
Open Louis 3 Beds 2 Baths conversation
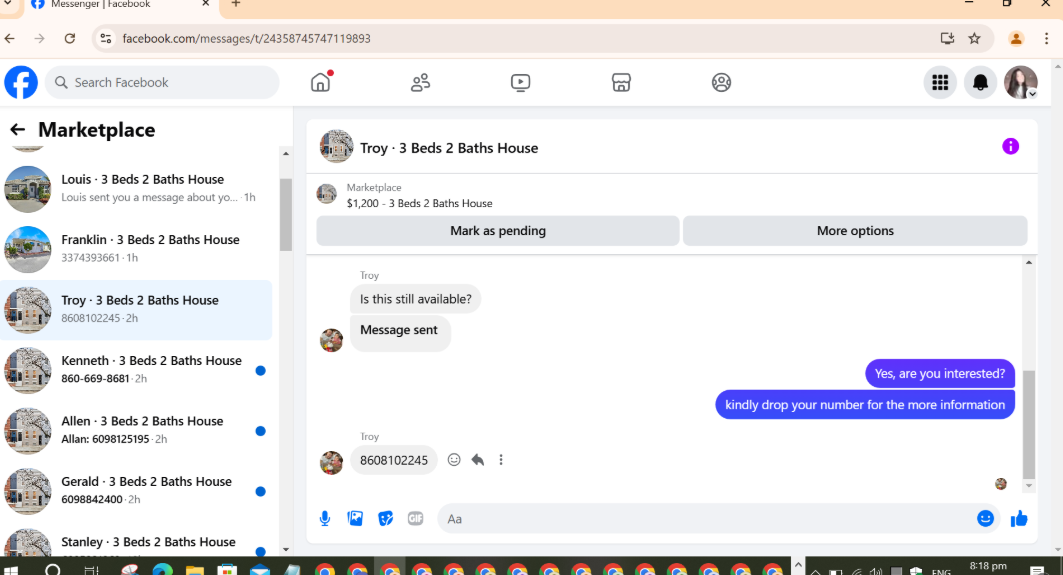[x=136, y=189]
